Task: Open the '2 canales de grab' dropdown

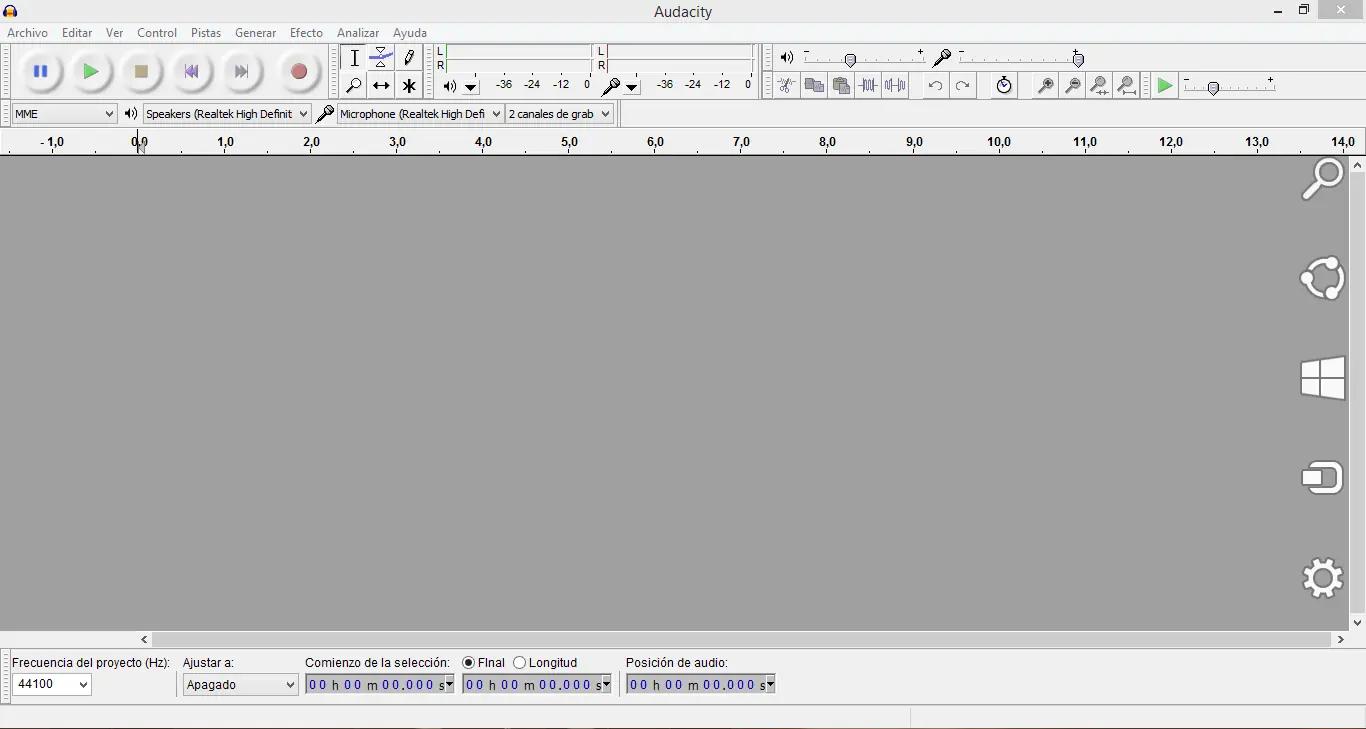Action: tap(559, 114)
